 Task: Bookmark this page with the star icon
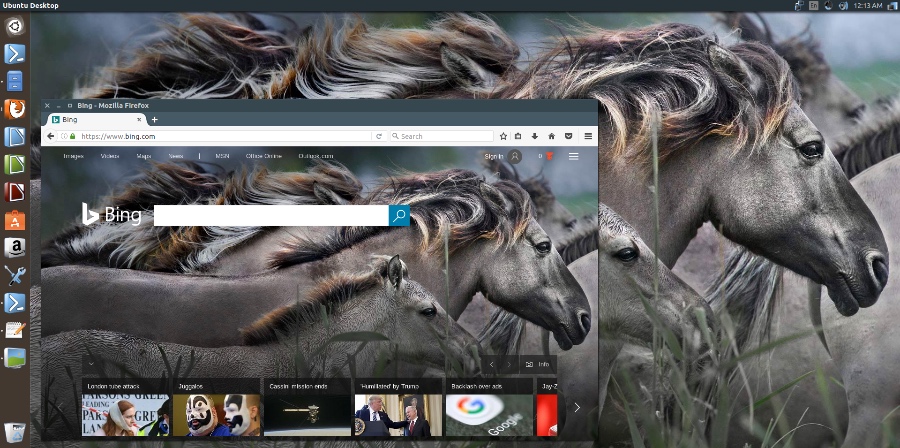(503, 136)
